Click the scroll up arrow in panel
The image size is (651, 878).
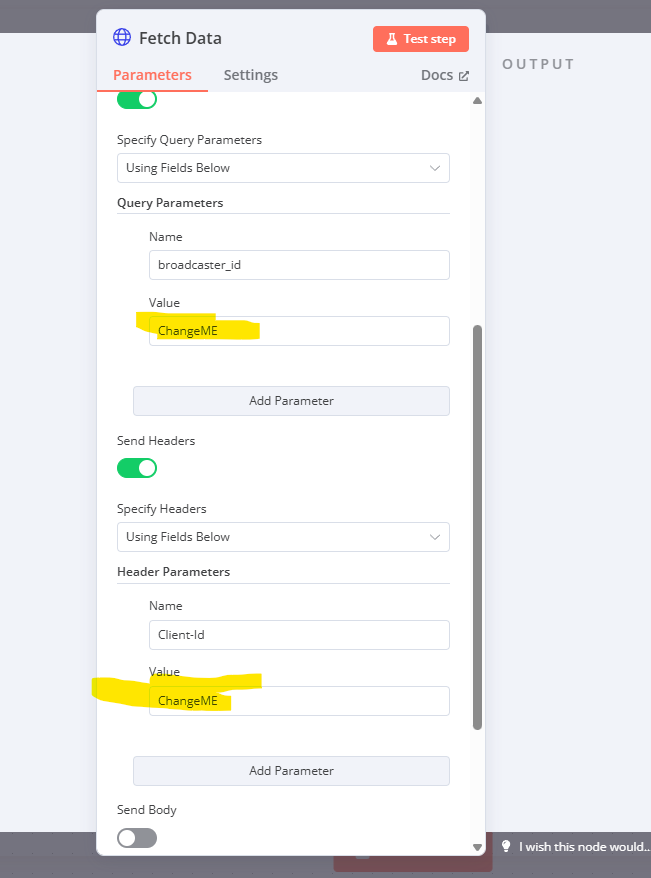click(477, 101)
